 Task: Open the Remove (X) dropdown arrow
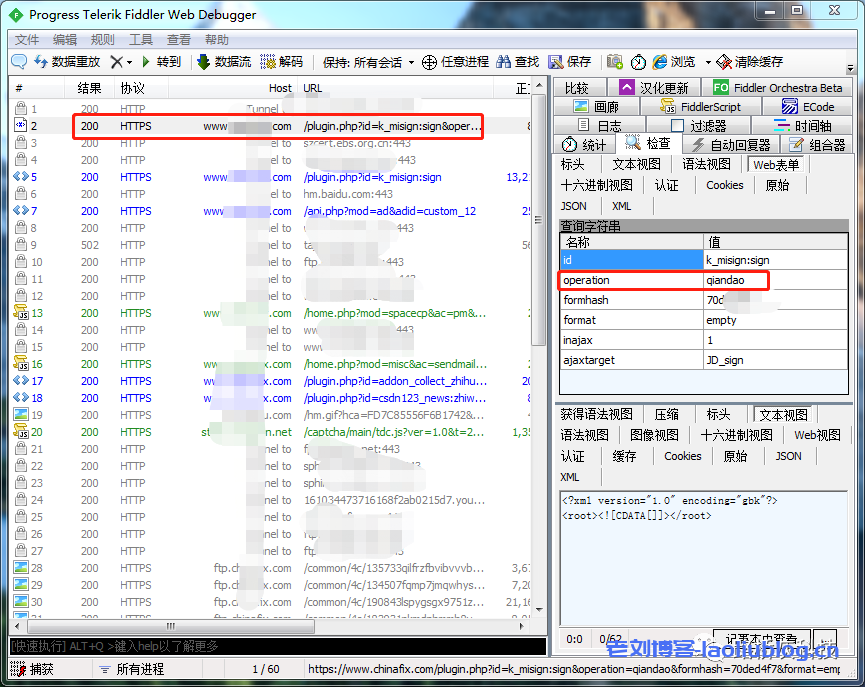129,62
